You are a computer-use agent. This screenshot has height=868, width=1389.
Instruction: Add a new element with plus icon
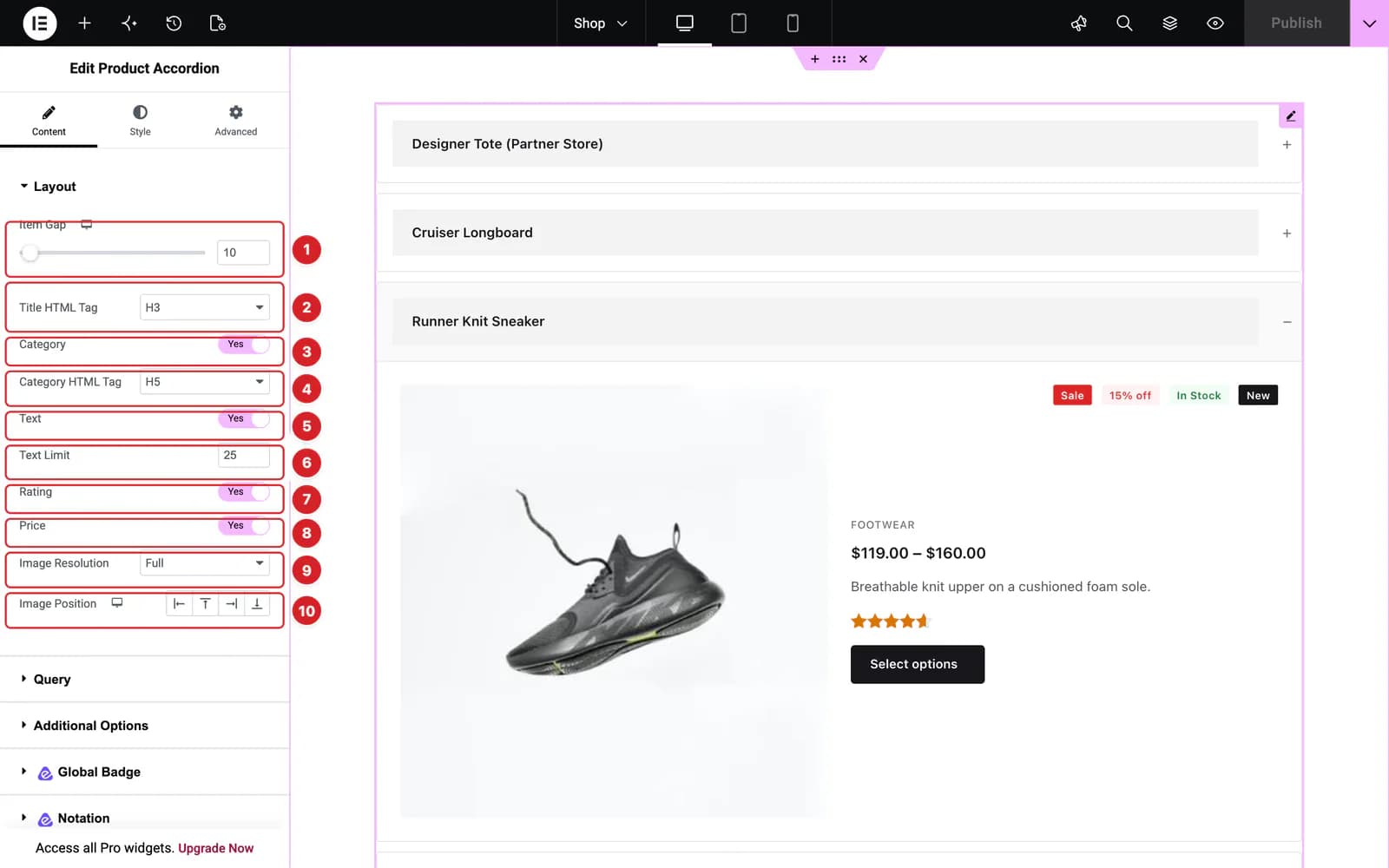pyautogui.click(x=84, y=23)
